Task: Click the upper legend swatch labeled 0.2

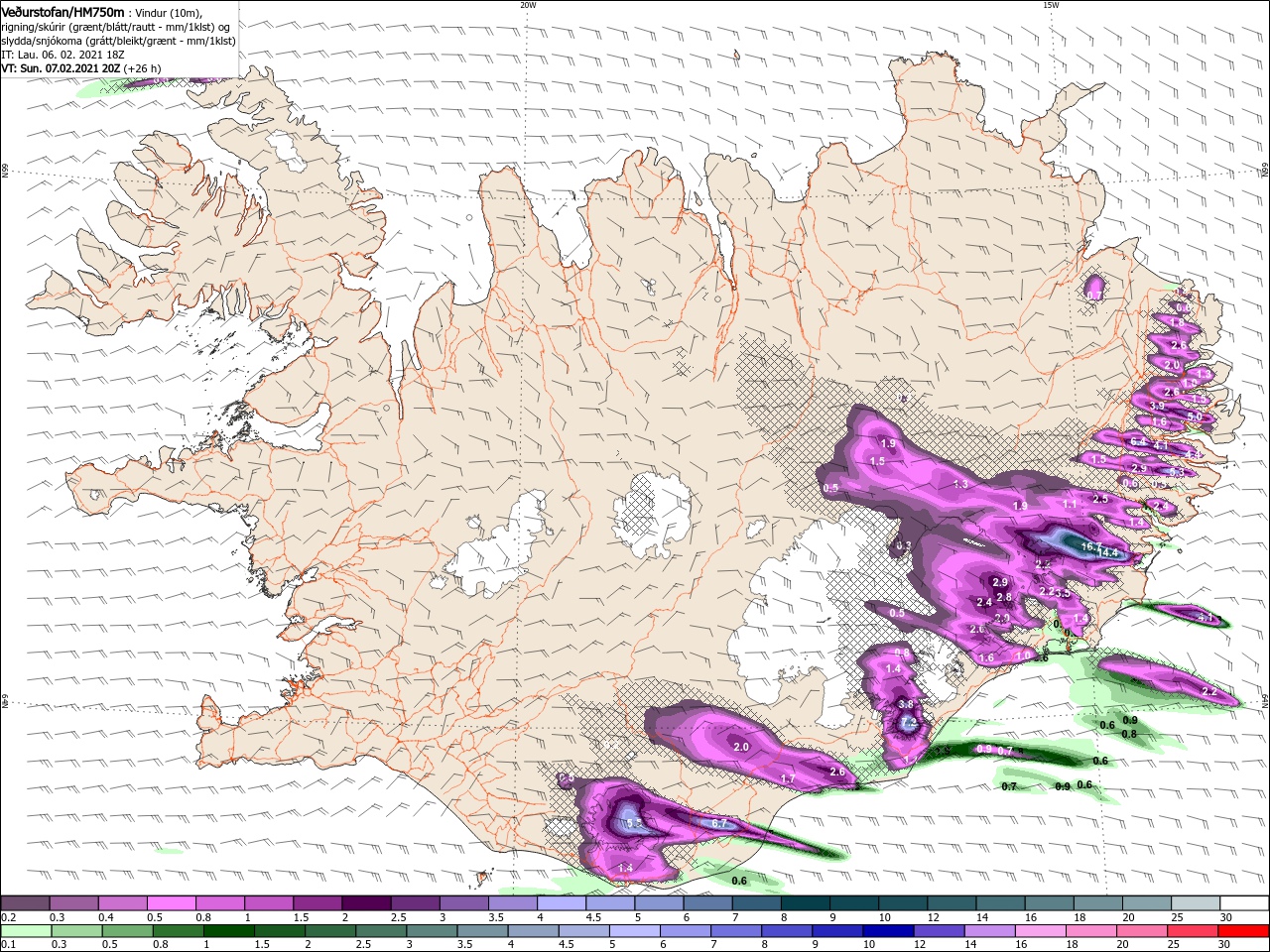Action: [x=25, y=903]
